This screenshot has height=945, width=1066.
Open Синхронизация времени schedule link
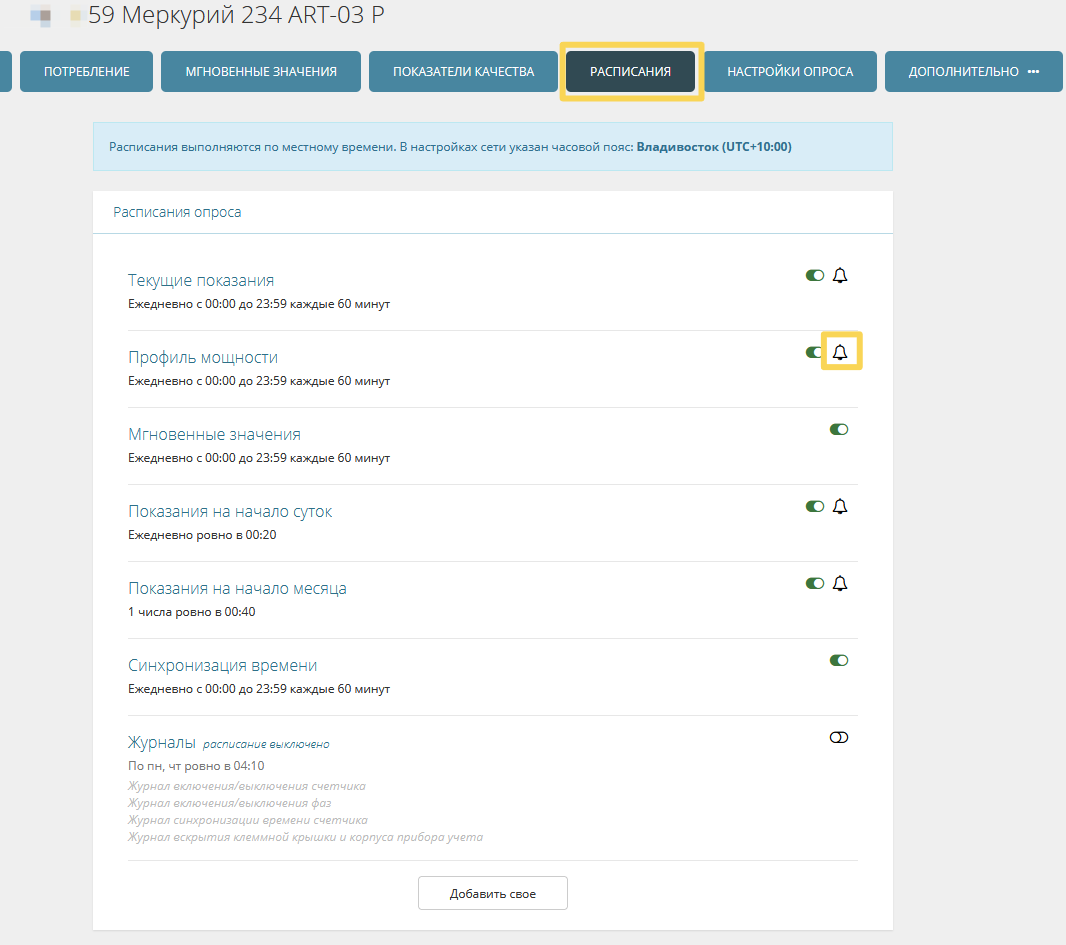(222, 666)
